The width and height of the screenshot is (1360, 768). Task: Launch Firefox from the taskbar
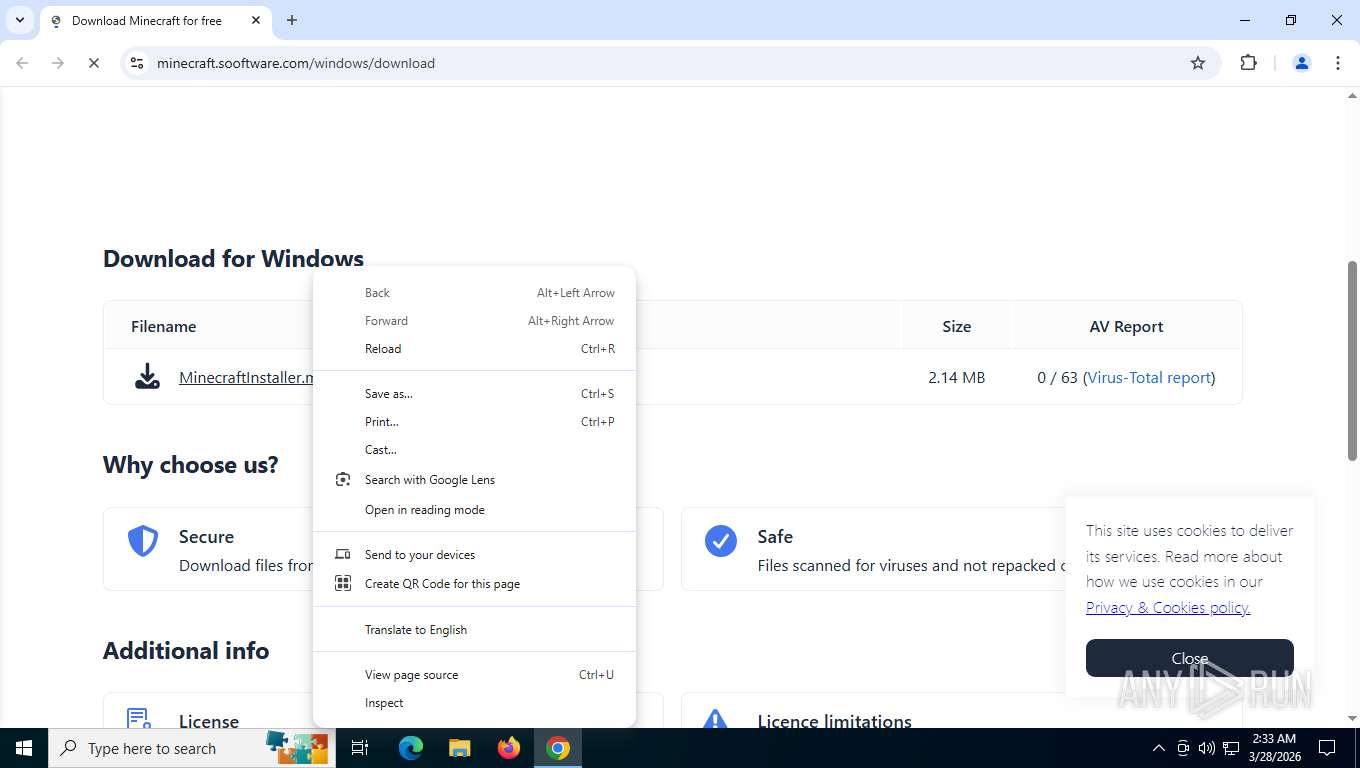[509, 748]
